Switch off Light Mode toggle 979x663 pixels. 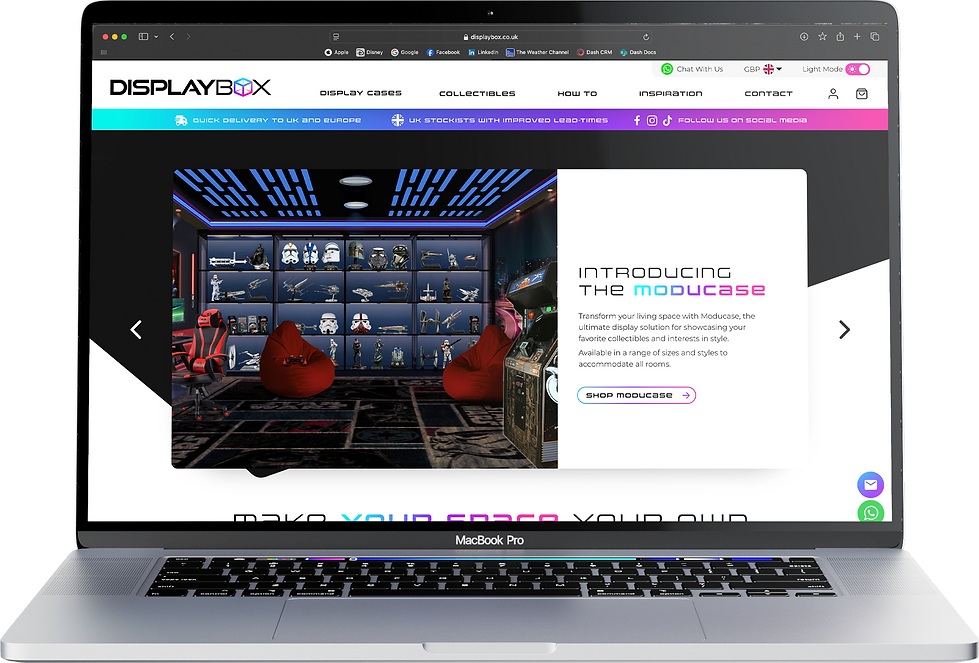858,68
